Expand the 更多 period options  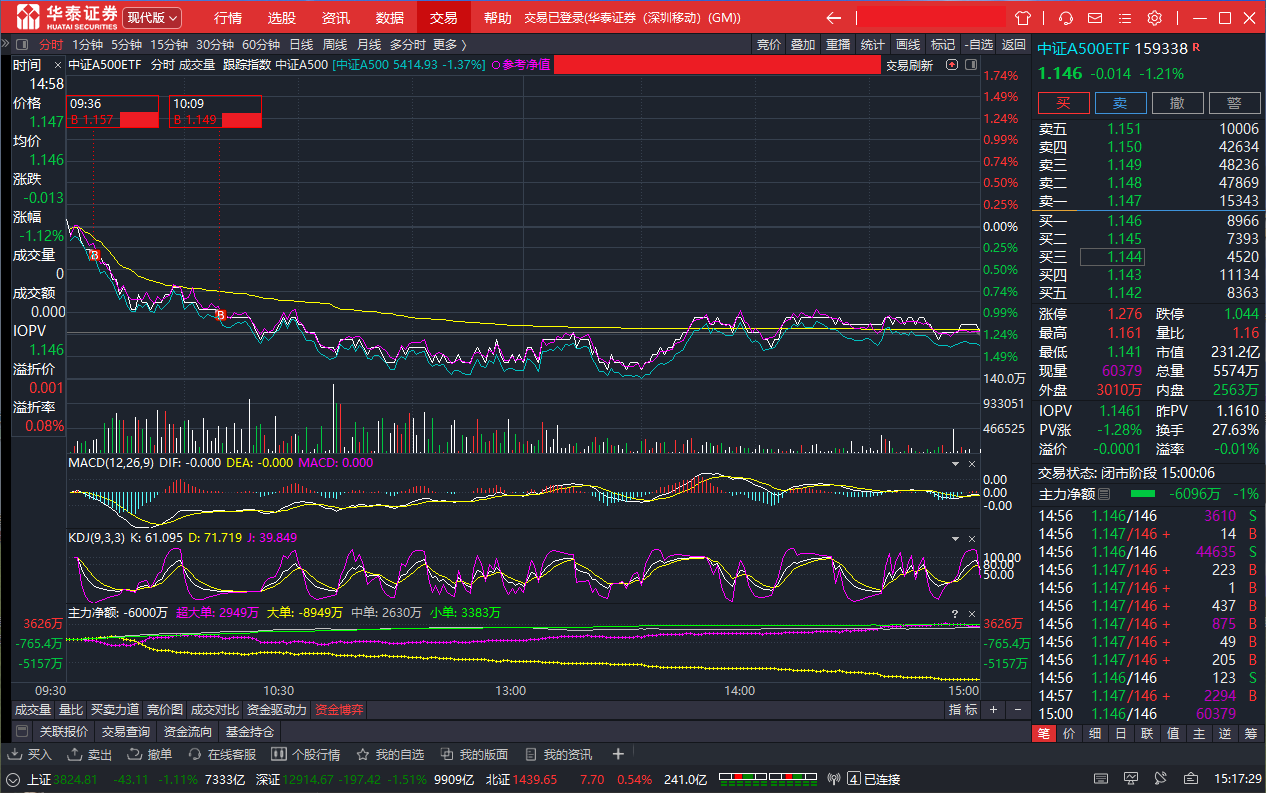coord(449,44)
